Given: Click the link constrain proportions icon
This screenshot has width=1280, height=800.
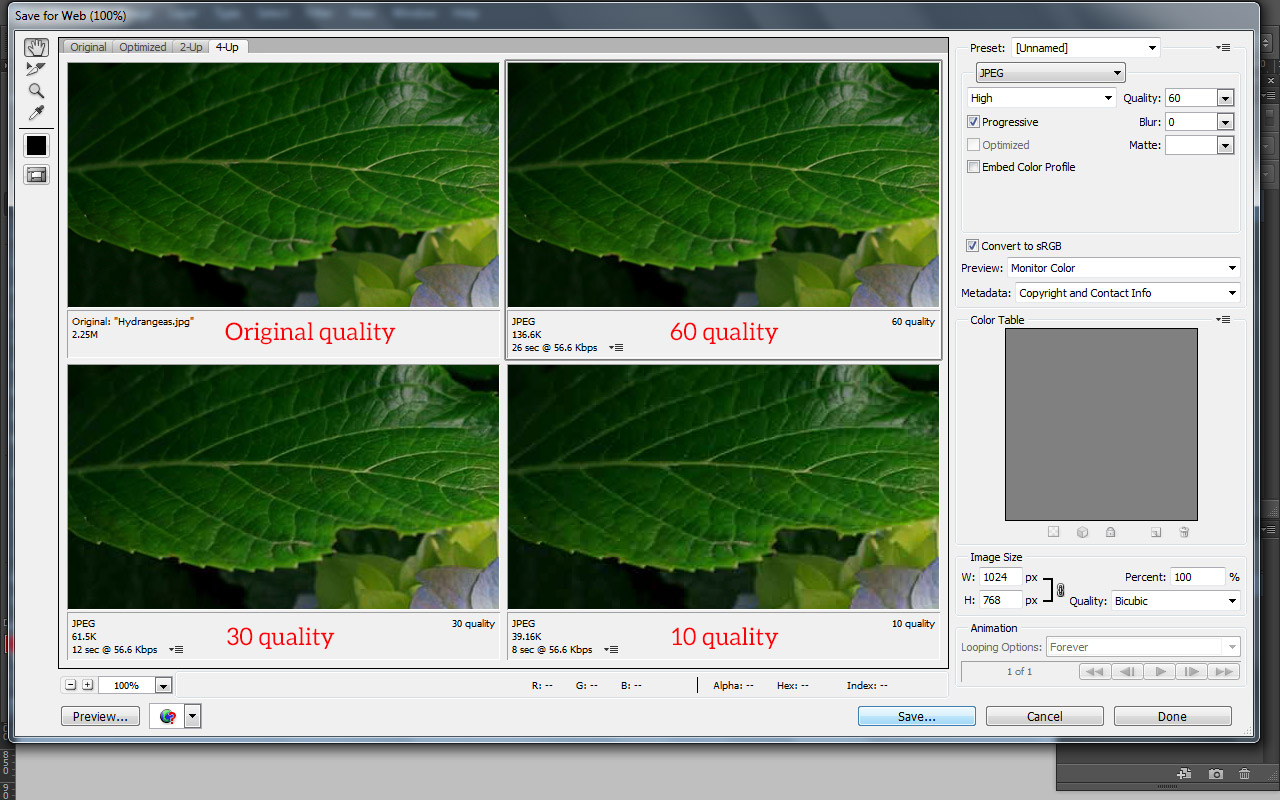Looking at the screenshot, I should click(1061, 590).
